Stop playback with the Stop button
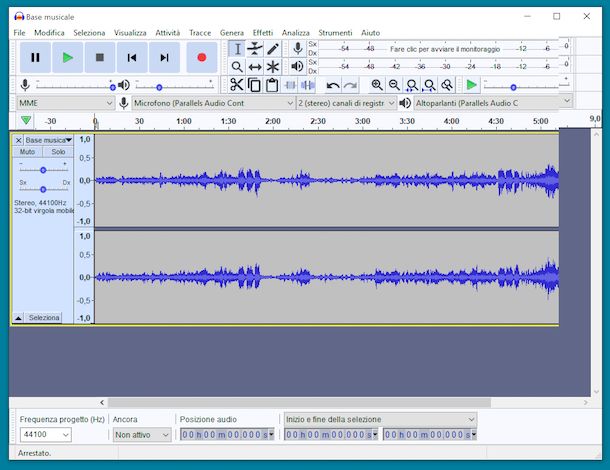Screen dimensions: 610x470 (100, 58)
